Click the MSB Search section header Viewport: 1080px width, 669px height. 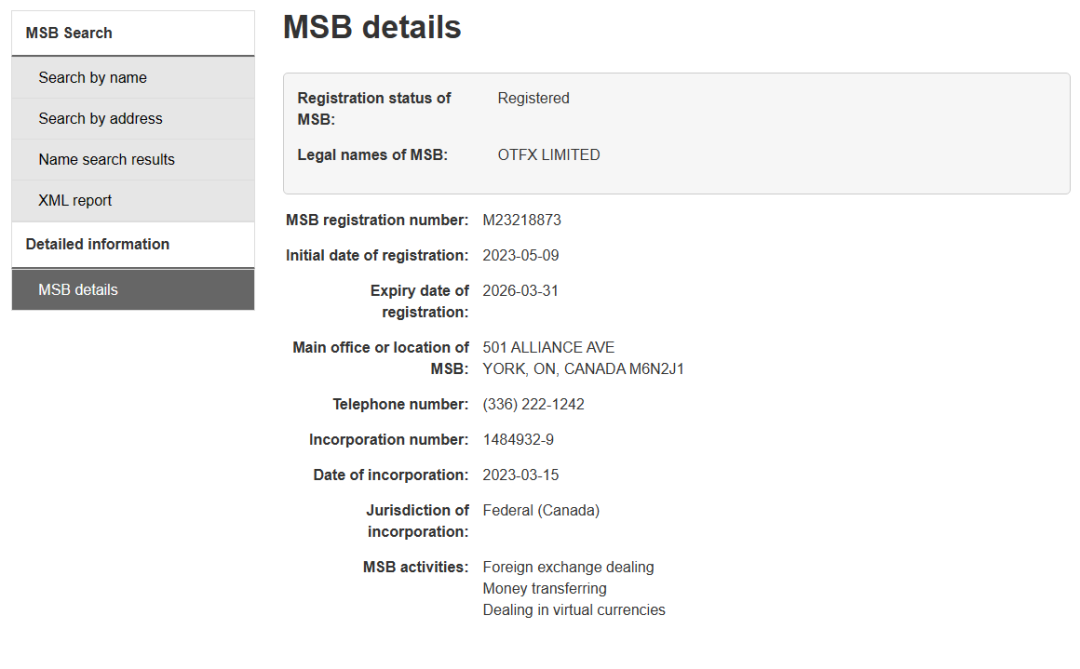pyautogui.click(x=69, y=33)
